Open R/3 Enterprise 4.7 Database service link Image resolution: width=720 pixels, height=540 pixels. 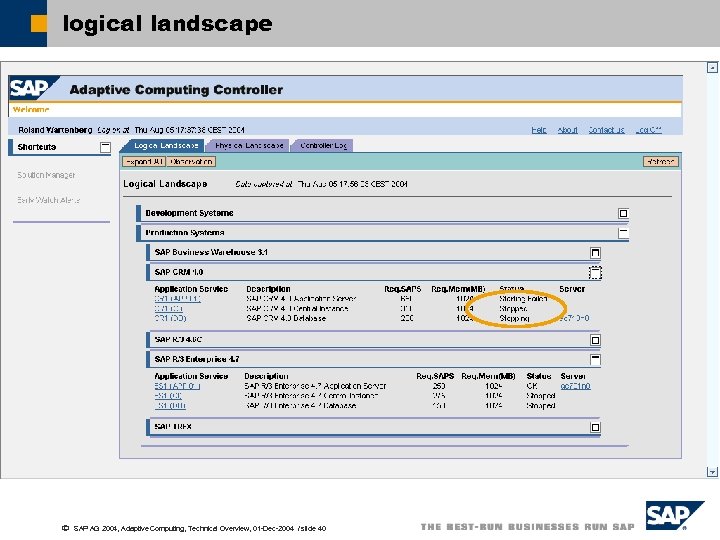pyautogui.click(x=170, y=406)
